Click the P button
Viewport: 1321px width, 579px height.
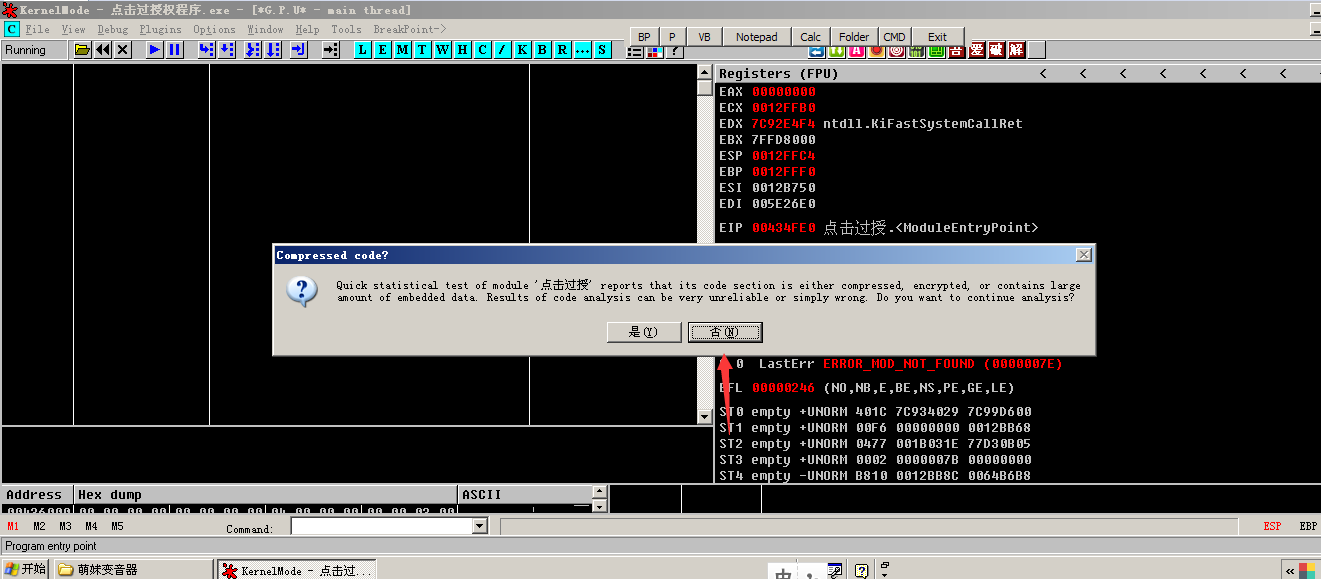pos(671,37)
